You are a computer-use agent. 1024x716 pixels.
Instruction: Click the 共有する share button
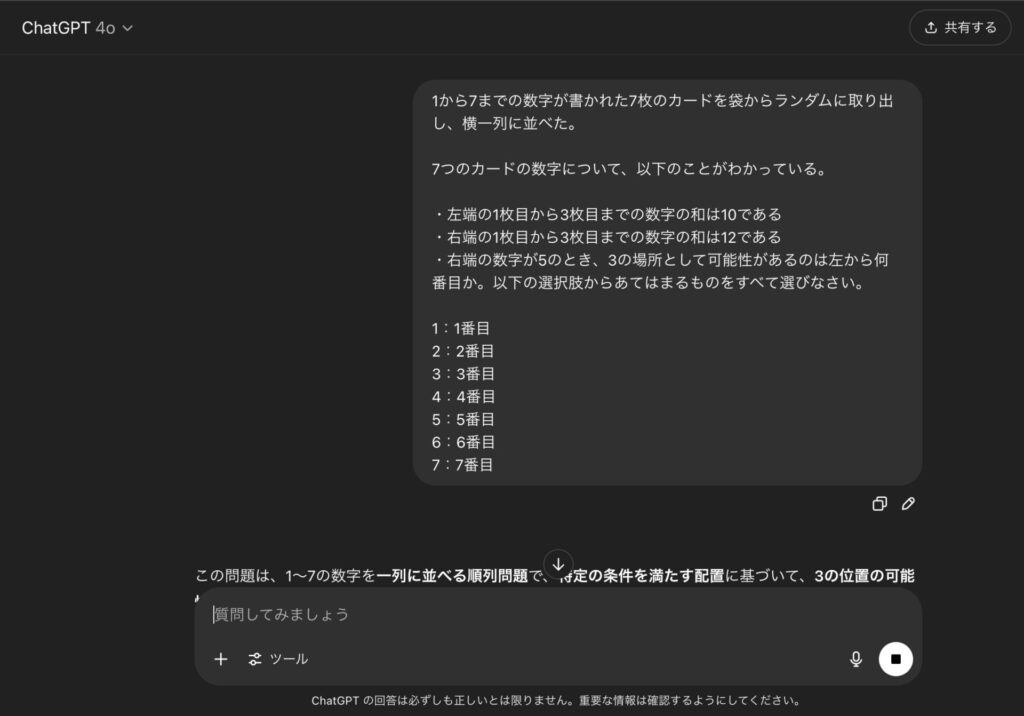(960, 28)
